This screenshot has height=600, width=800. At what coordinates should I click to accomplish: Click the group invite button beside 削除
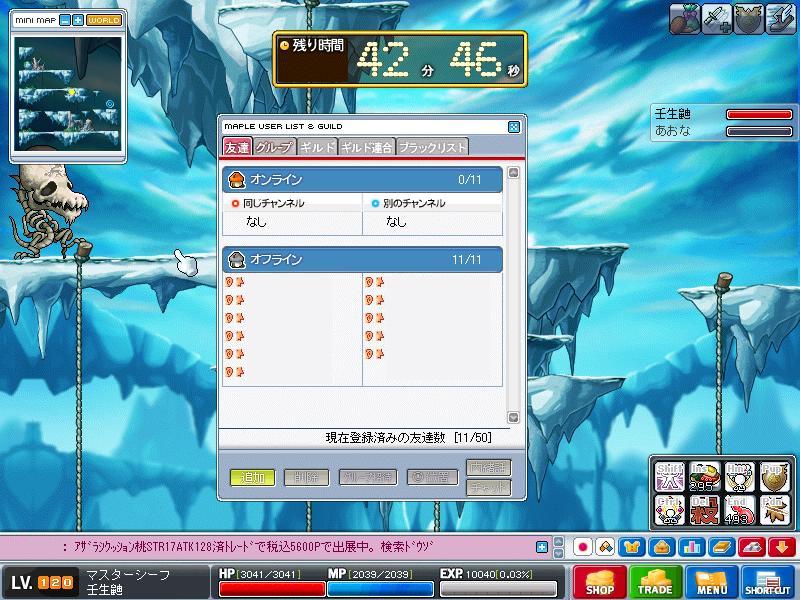368,478
